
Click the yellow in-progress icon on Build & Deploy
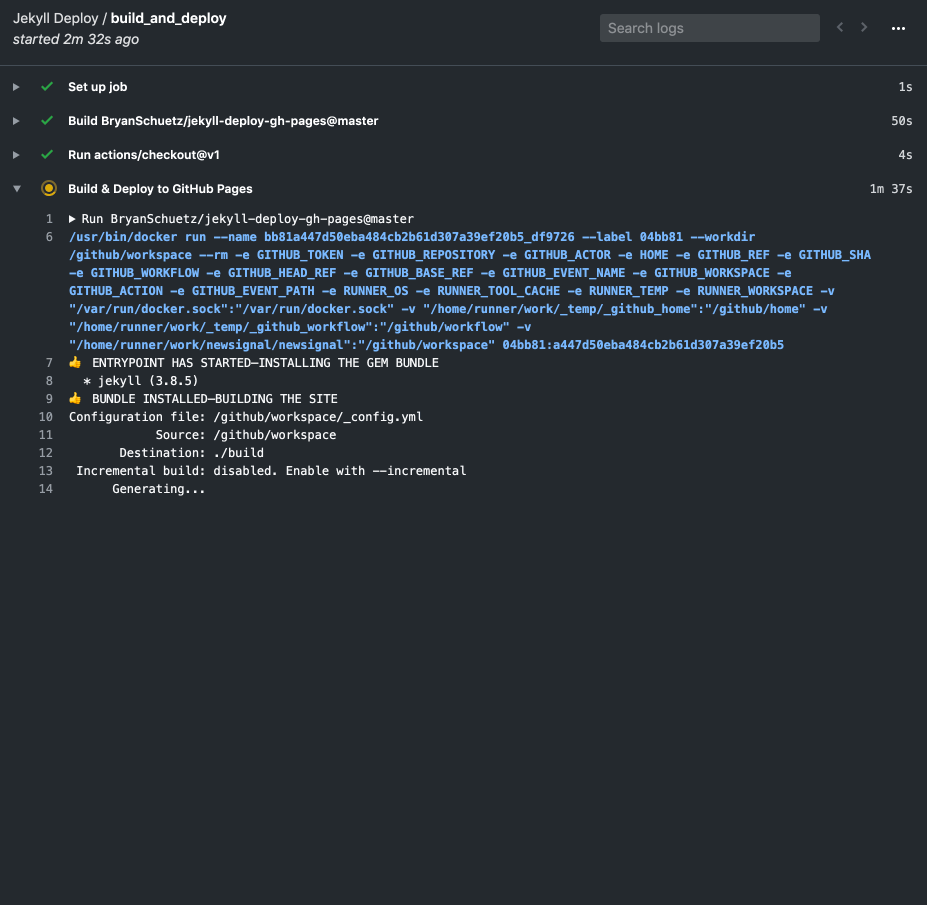(x=48, y=188)
